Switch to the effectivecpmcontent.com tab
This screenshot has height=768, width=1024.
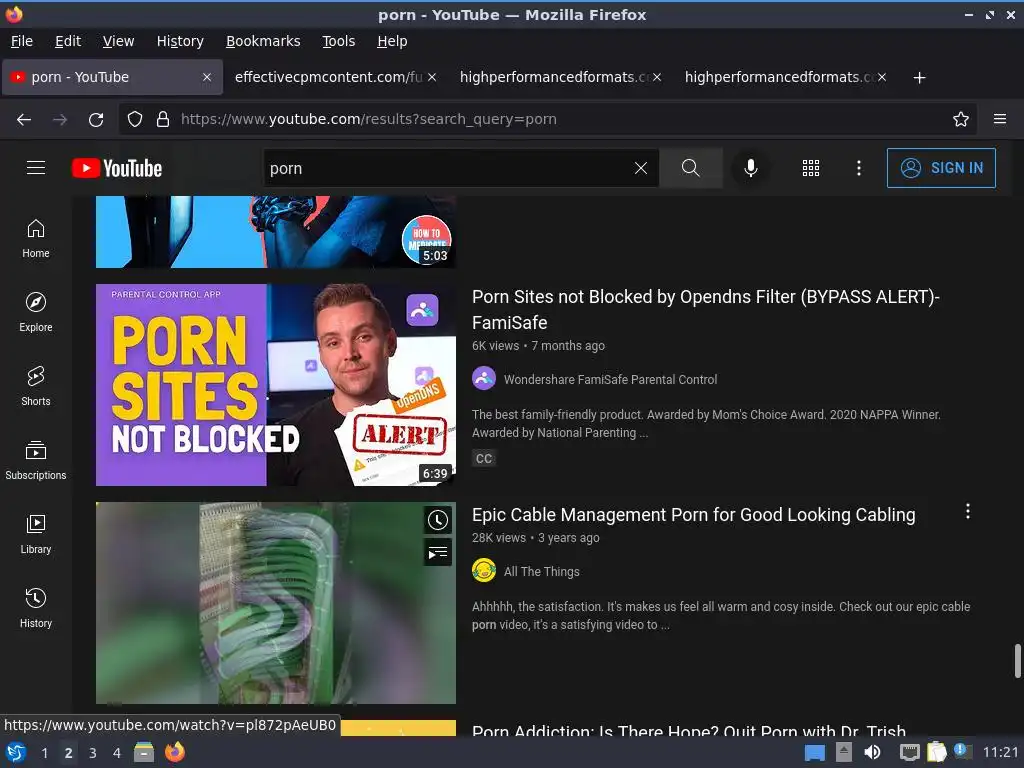(x=328, y=77)
